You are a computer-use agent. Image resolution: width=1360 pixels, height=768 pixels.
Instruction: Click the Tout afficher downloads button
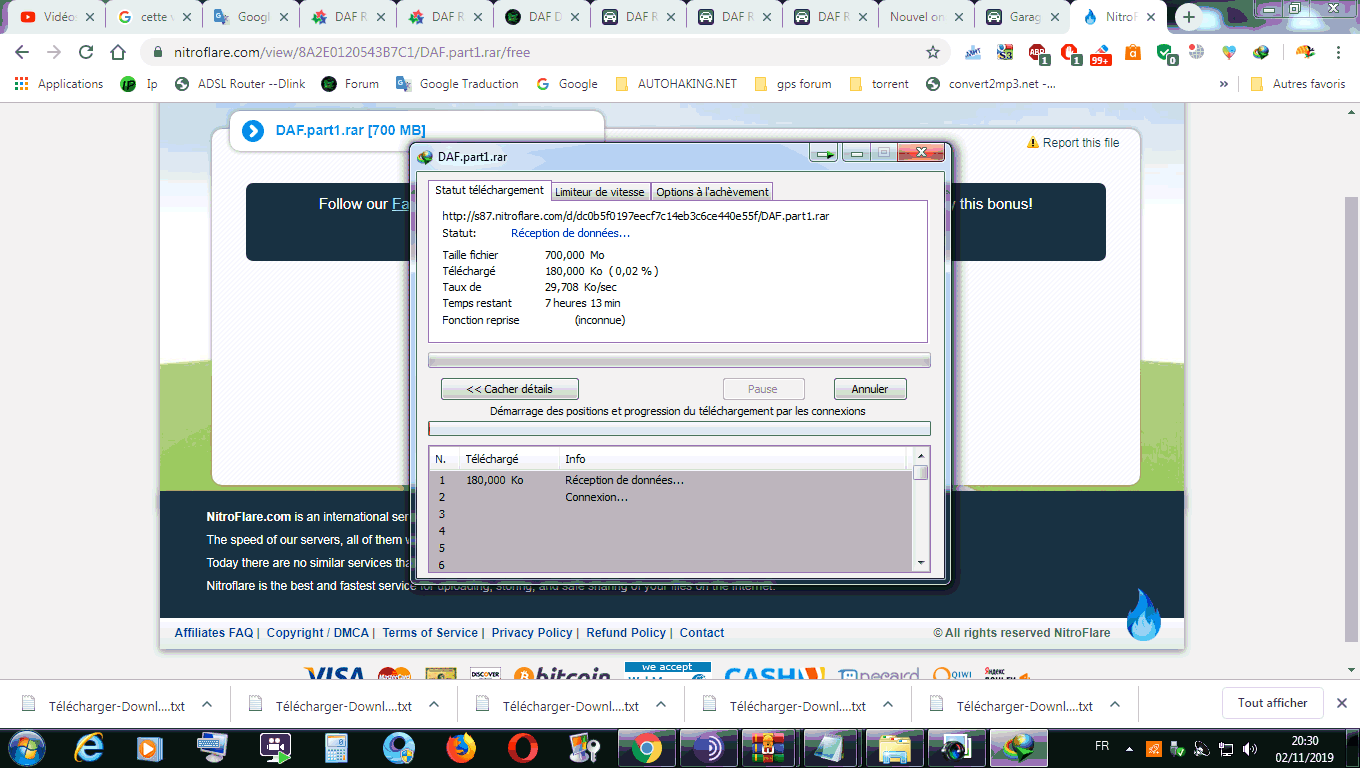(1272, 703)
